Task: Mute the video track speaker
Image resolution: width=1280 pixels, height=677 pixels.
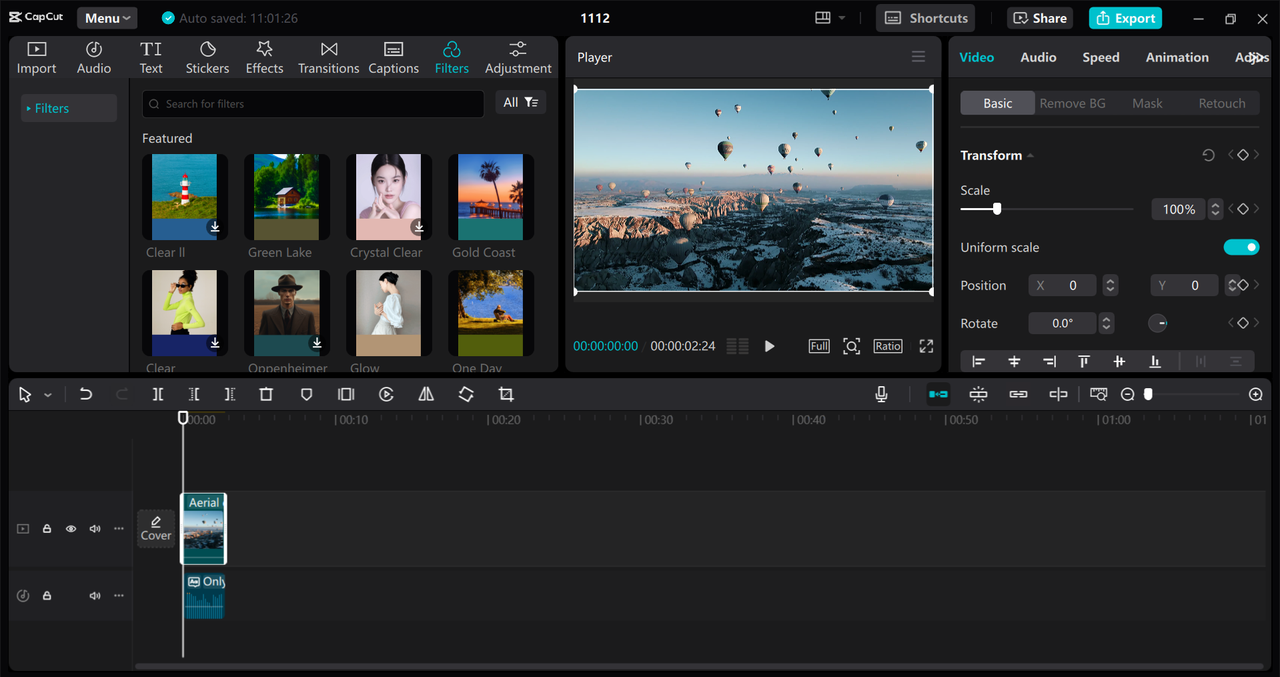Action: [x=95, y=529]
